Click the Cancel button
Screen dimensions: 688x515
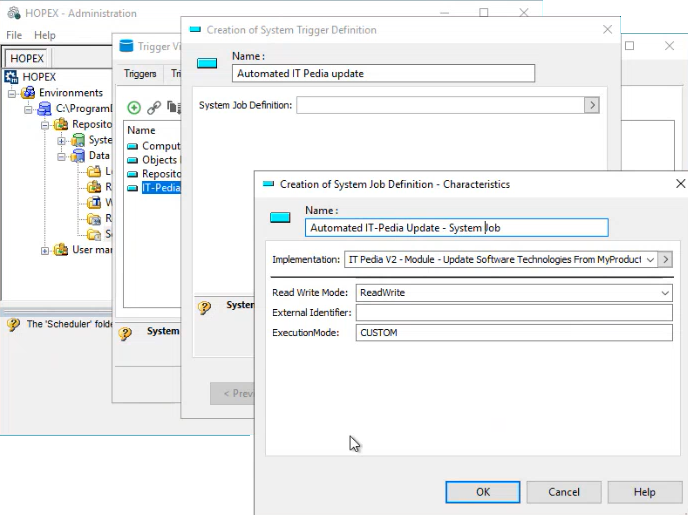tap(564, 492)
